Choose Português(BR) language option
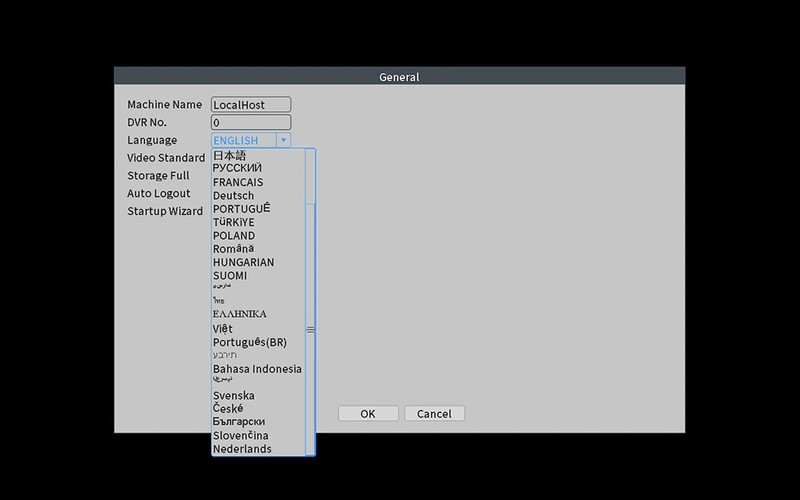800x500 pixels. (249, 342)
